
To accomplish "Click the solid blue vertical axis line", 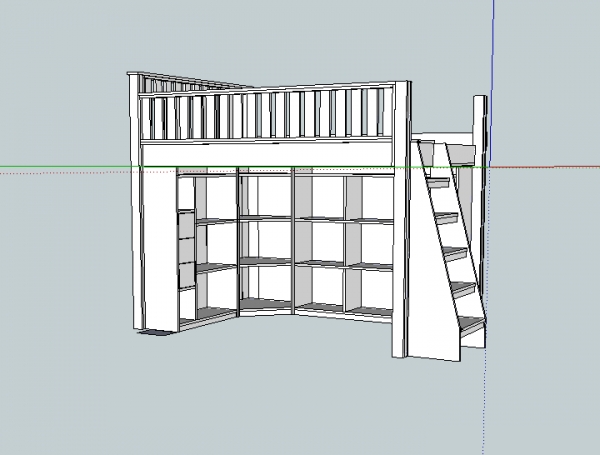I will (x=491, y=83).
